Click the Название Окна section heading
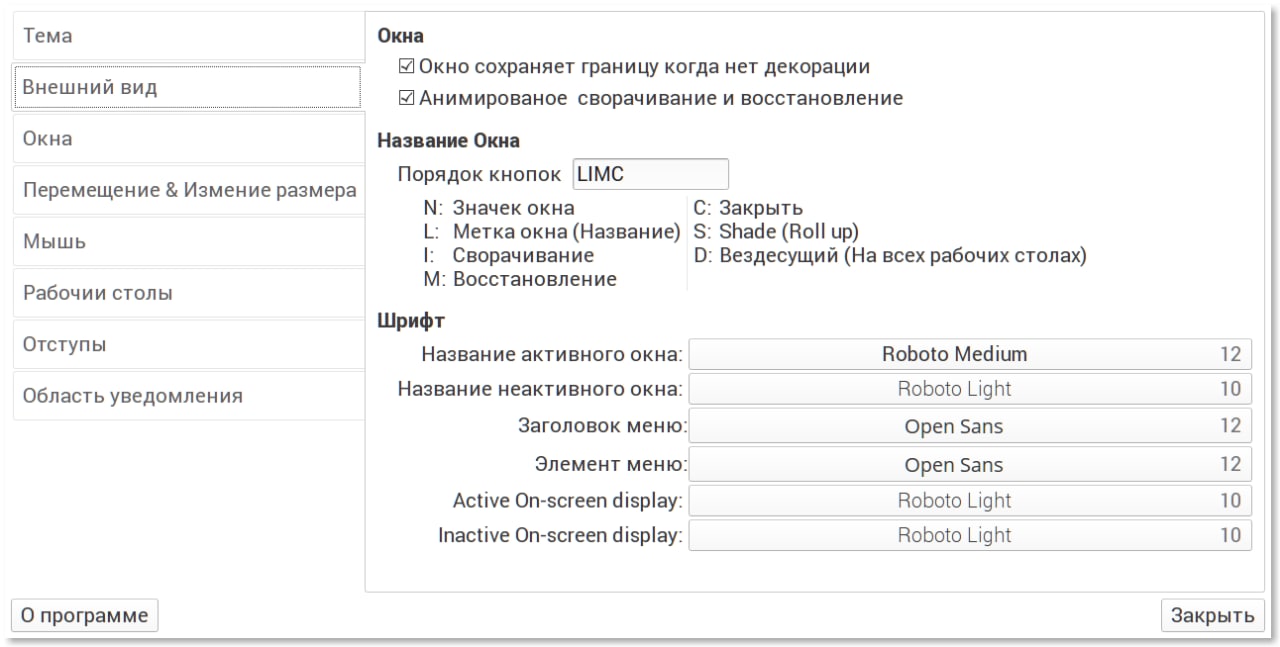 [x=448, y=141]
